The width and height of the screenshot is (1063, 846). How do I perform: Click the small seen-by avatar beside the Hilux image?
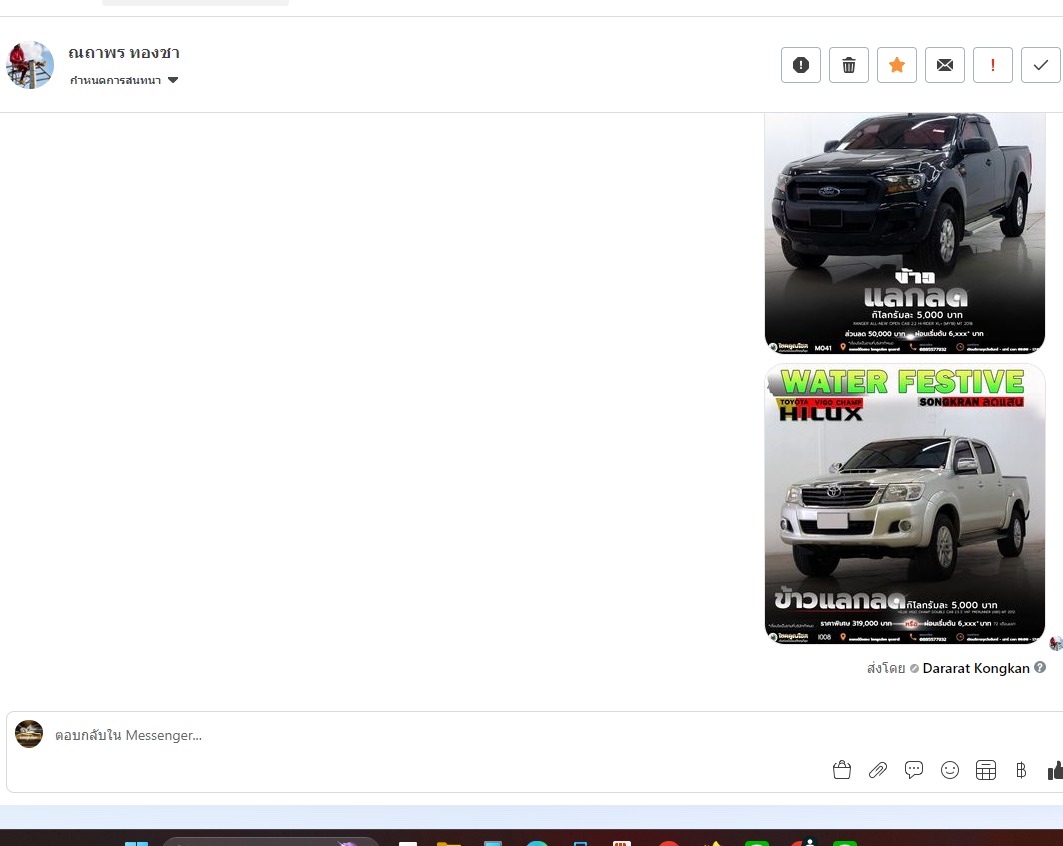(x=1056, y=643)
